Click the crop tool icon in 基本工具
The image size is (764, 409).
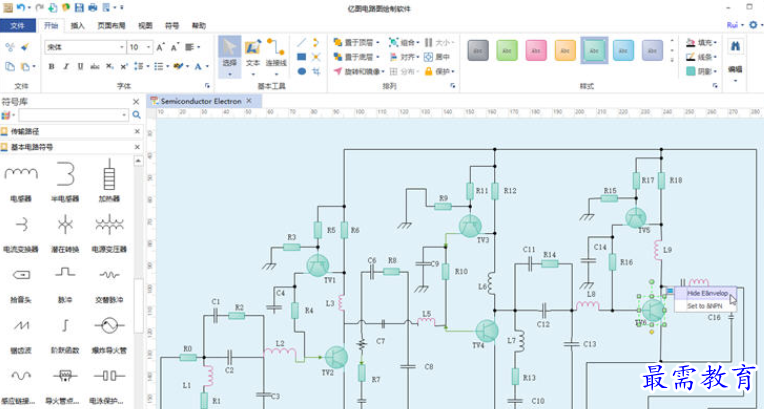click(316, 72)
